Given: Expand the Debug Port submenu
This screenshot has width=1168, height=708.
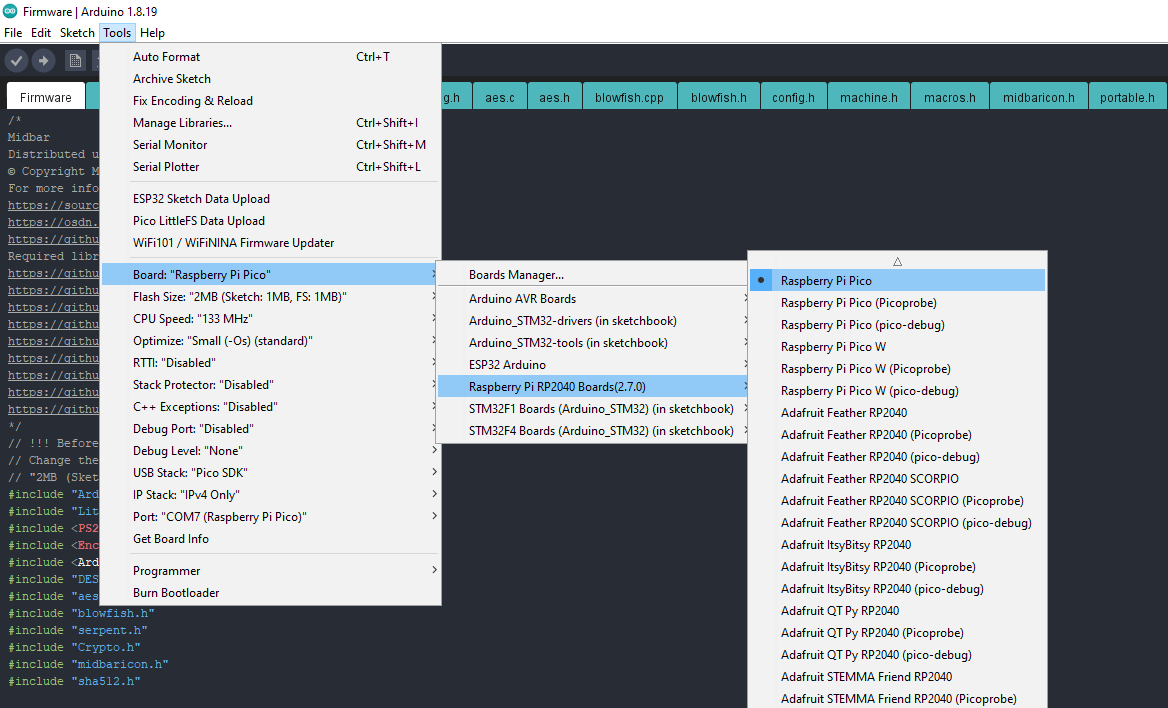Looking at the screenshot, I should point(271,429).
